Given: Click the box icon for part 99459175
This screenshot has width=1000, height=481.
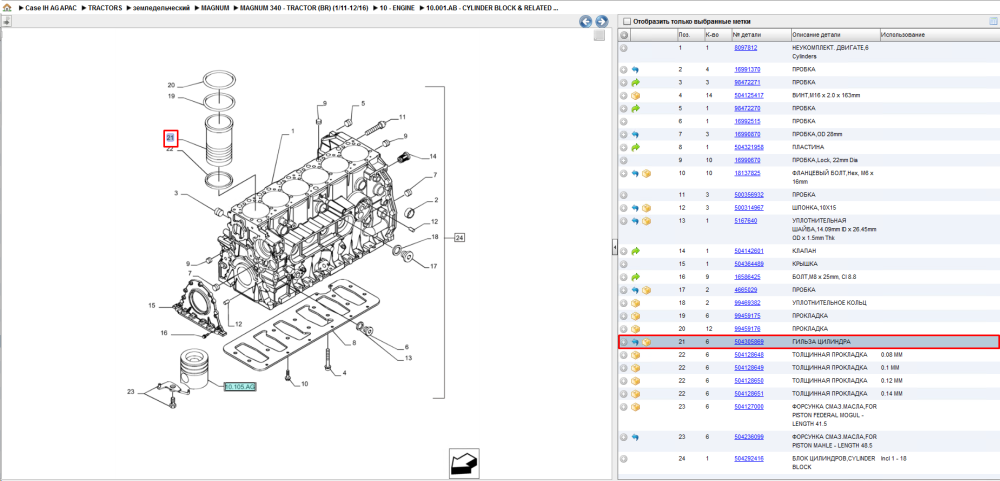Looking at the screenshot, I should pos(635,316).
